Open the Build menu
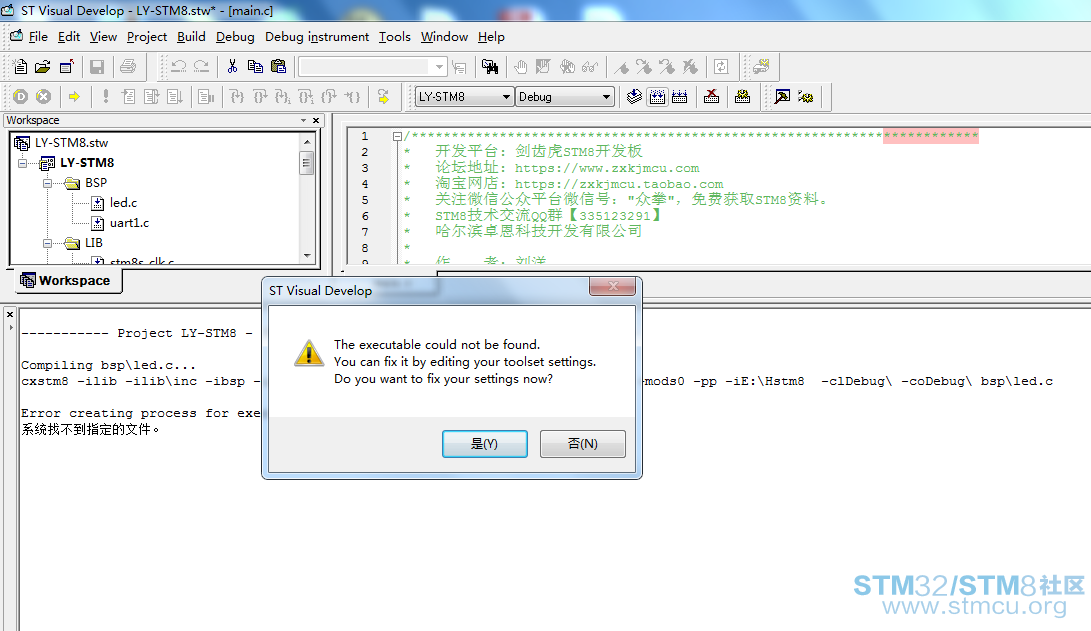The width and height of the screenshot is (1091, 631). 191,37
